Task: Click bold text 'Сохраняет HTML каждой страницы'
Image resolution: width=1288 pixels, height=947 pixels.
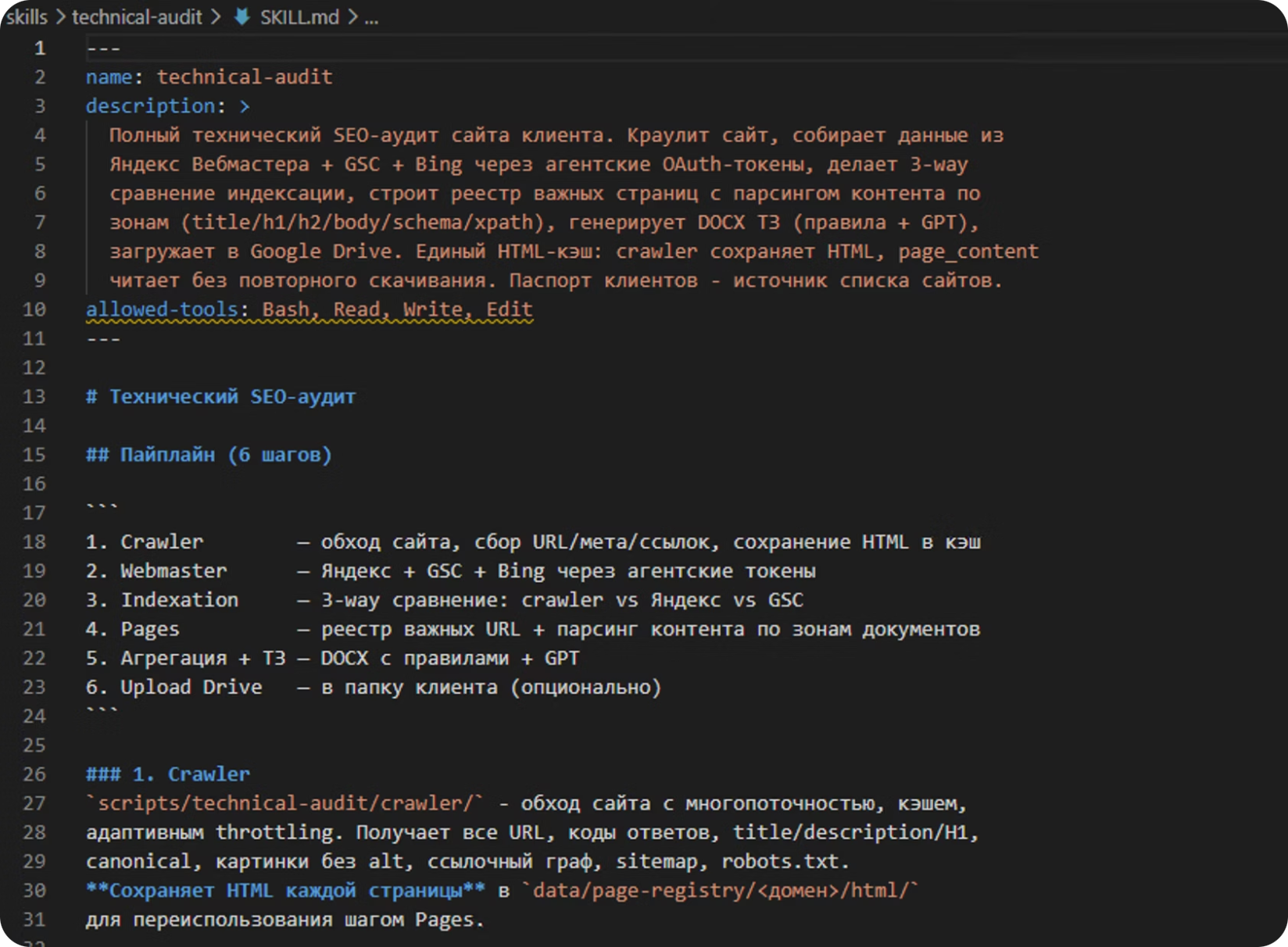Action: point(285,890)
